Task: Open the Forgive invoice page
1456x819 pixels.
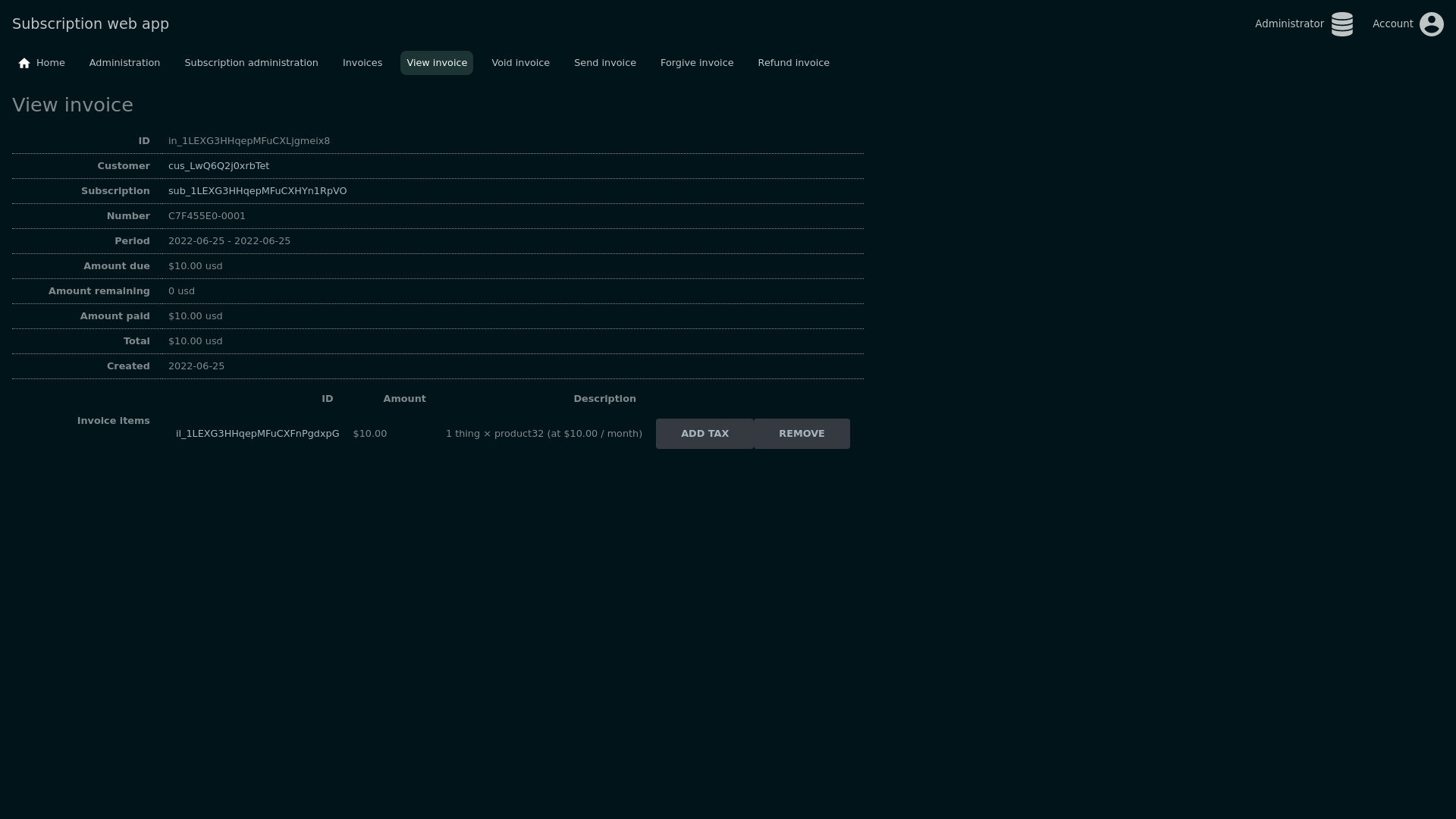Action: [x=696, y=63]
